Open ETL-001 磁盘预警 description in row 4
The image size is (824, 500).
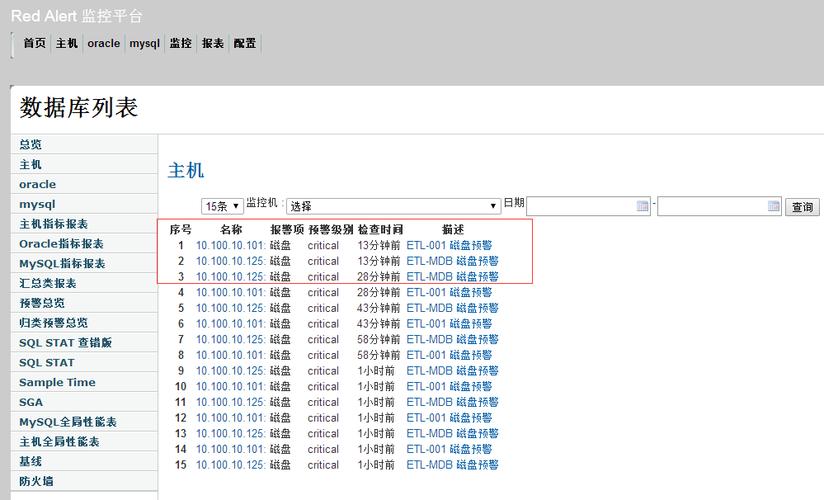coord(449,292)
